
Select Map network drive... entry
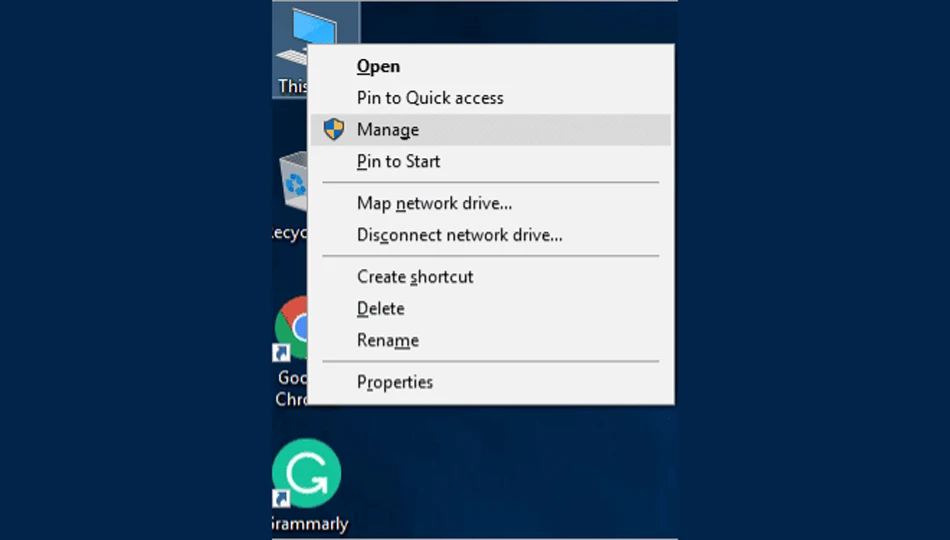[490, 203]
